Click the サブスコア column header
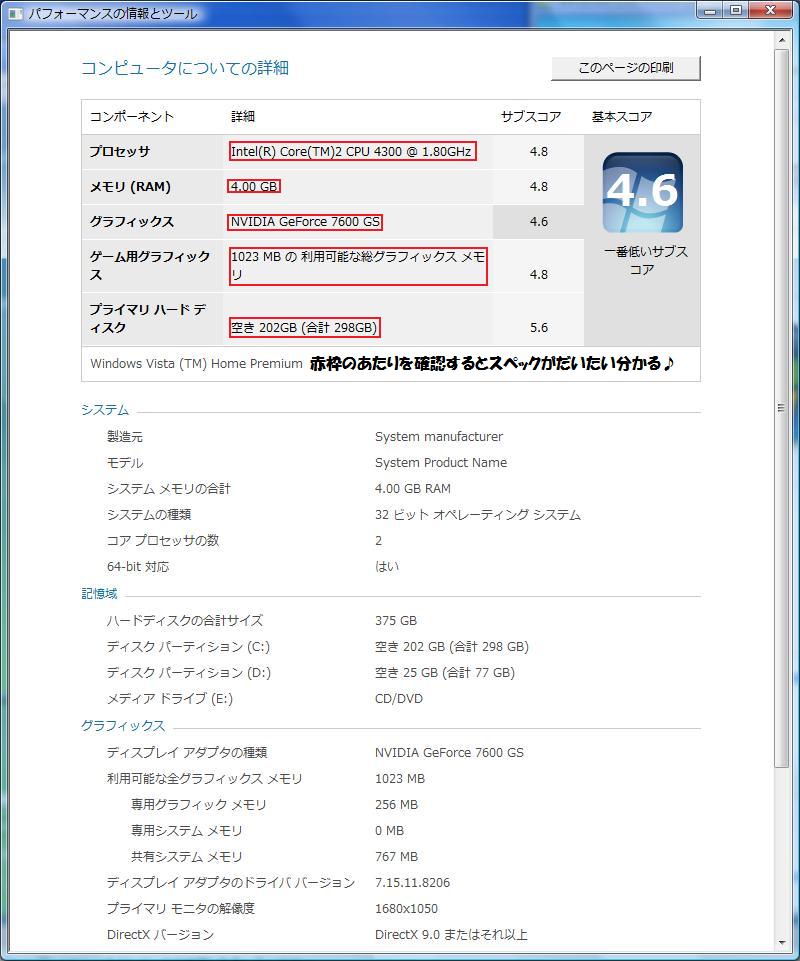 click(x=531, y=116)
